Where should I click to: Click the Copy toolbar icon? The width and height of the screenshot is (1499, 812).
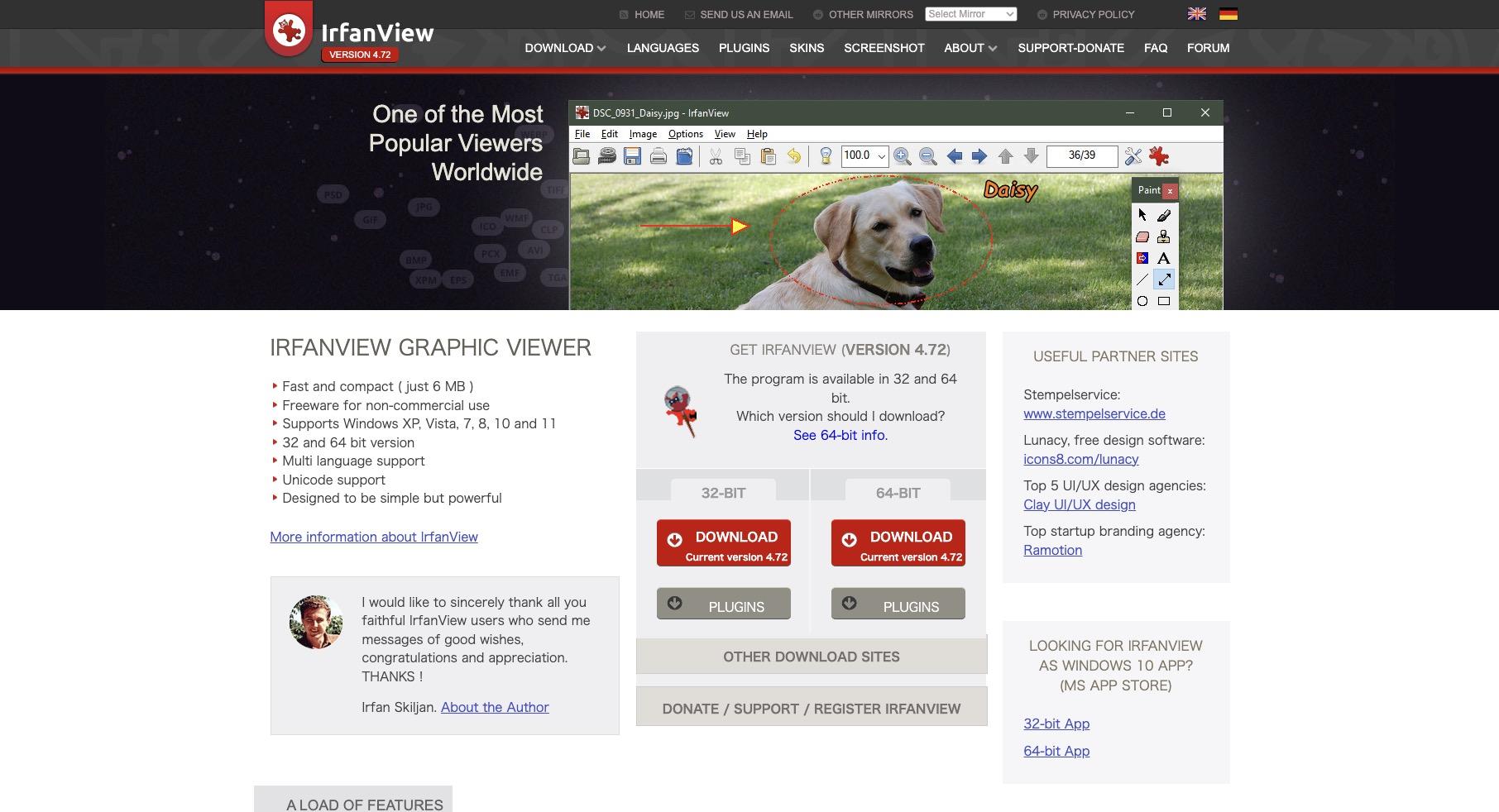[742, 156]
